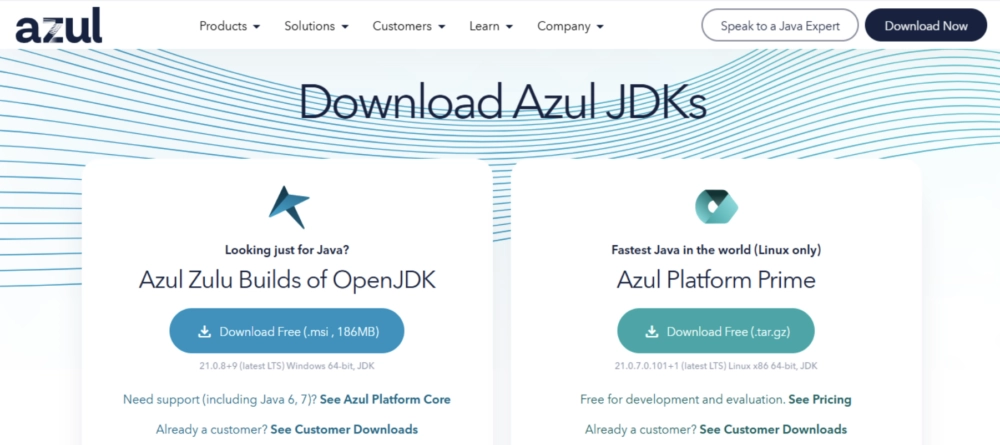Open the Company menu
Screen dimensions: 1000x445
(570, 26)
